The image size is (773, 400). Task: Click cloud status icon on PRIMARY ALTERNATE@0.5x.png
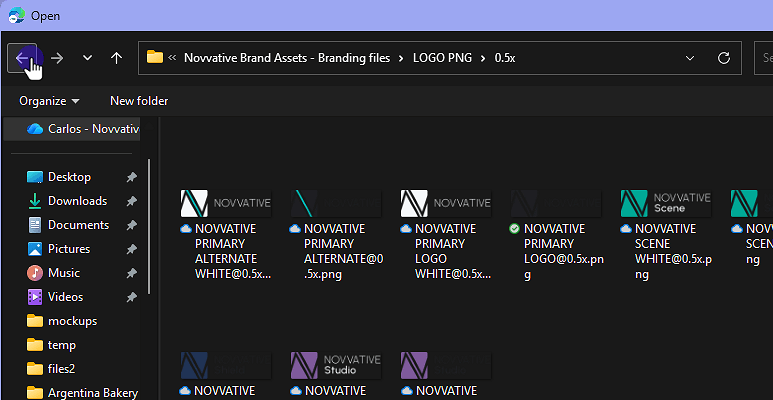point(295,229)
